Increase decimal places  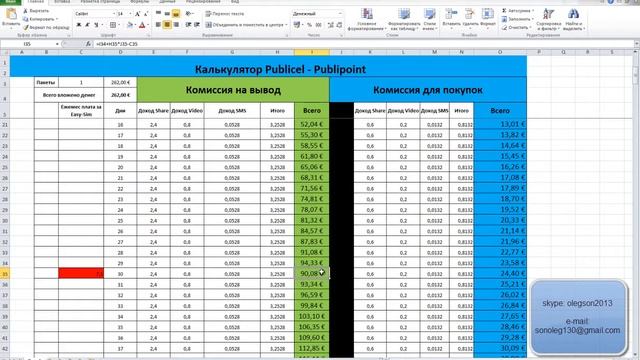tap(331, 25)
